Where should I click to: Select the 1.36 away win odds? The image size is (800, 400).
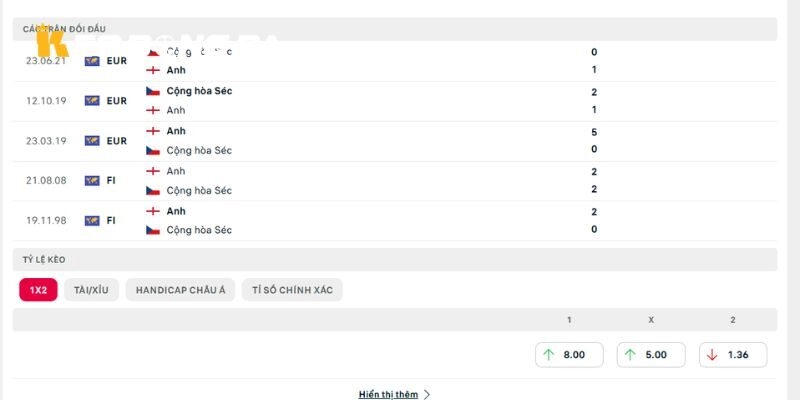[733, 355]
